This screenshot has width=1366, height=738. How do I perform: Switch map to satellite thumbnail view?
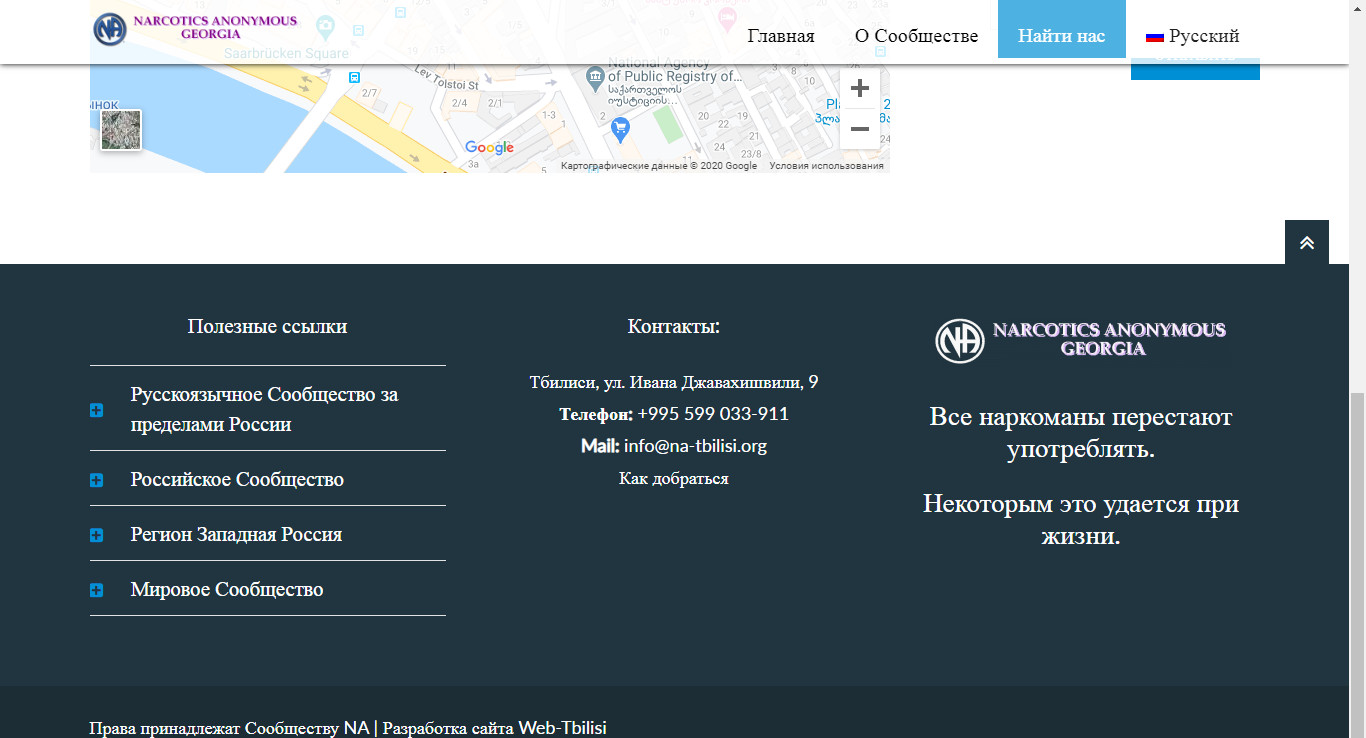(121, 130)
